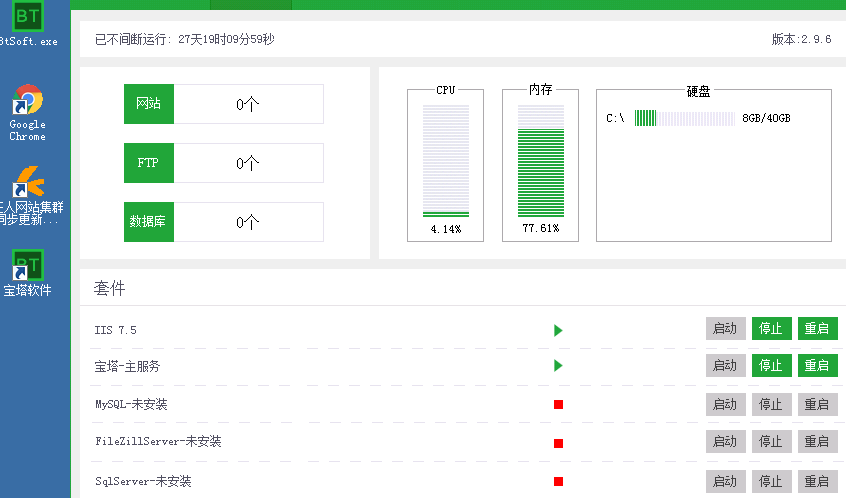Select the MySQL-未安装 row label
This screenshot has width=846, height=498.
(131, 404)
